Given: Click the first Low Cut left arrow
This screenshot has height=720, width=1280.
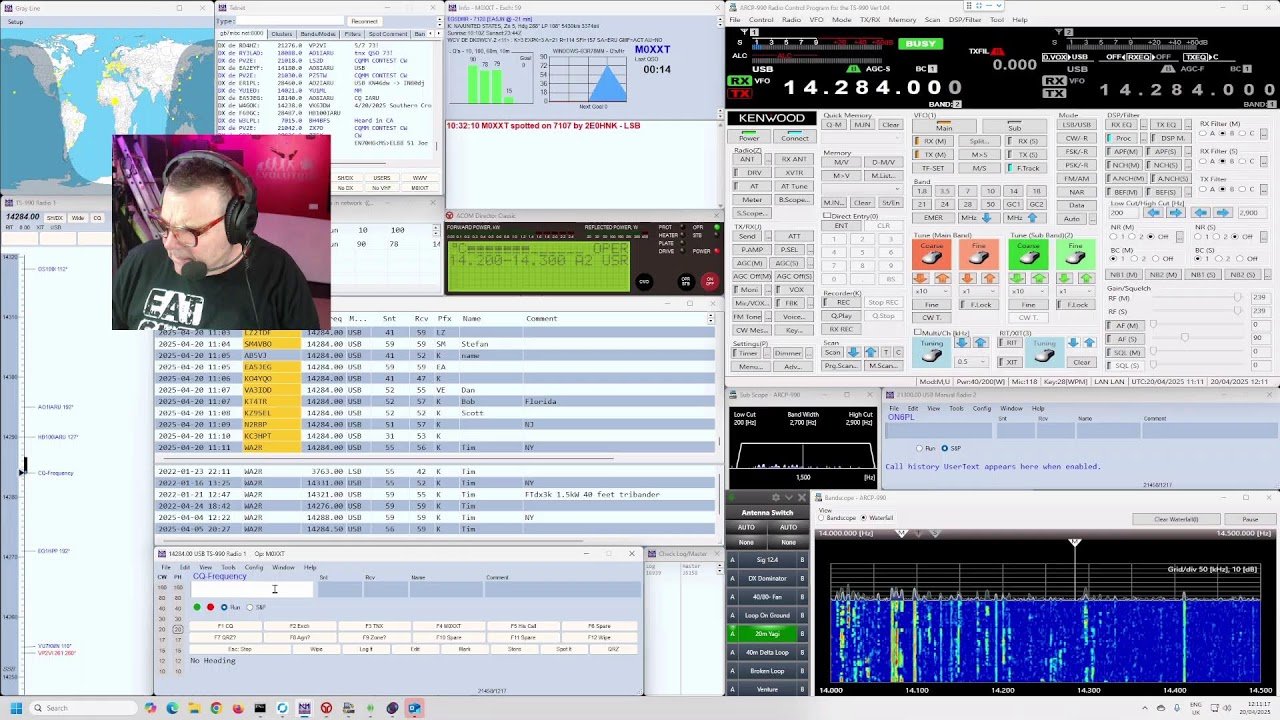Looking at the screenshot, I should [x=1154, y=213].
